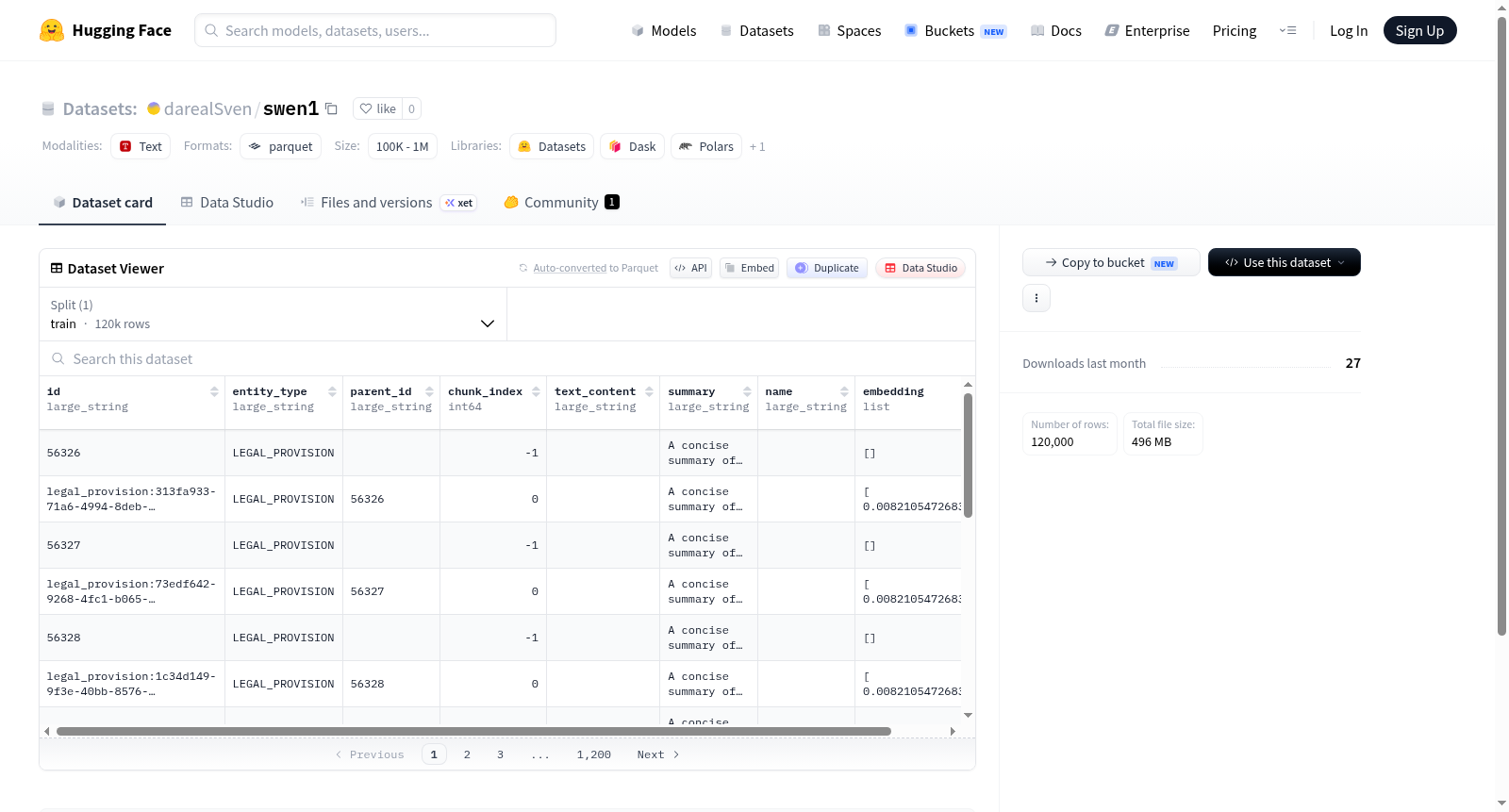Go to page 2 of the dataset
The image size is (1509, 812).
[467, 754]
